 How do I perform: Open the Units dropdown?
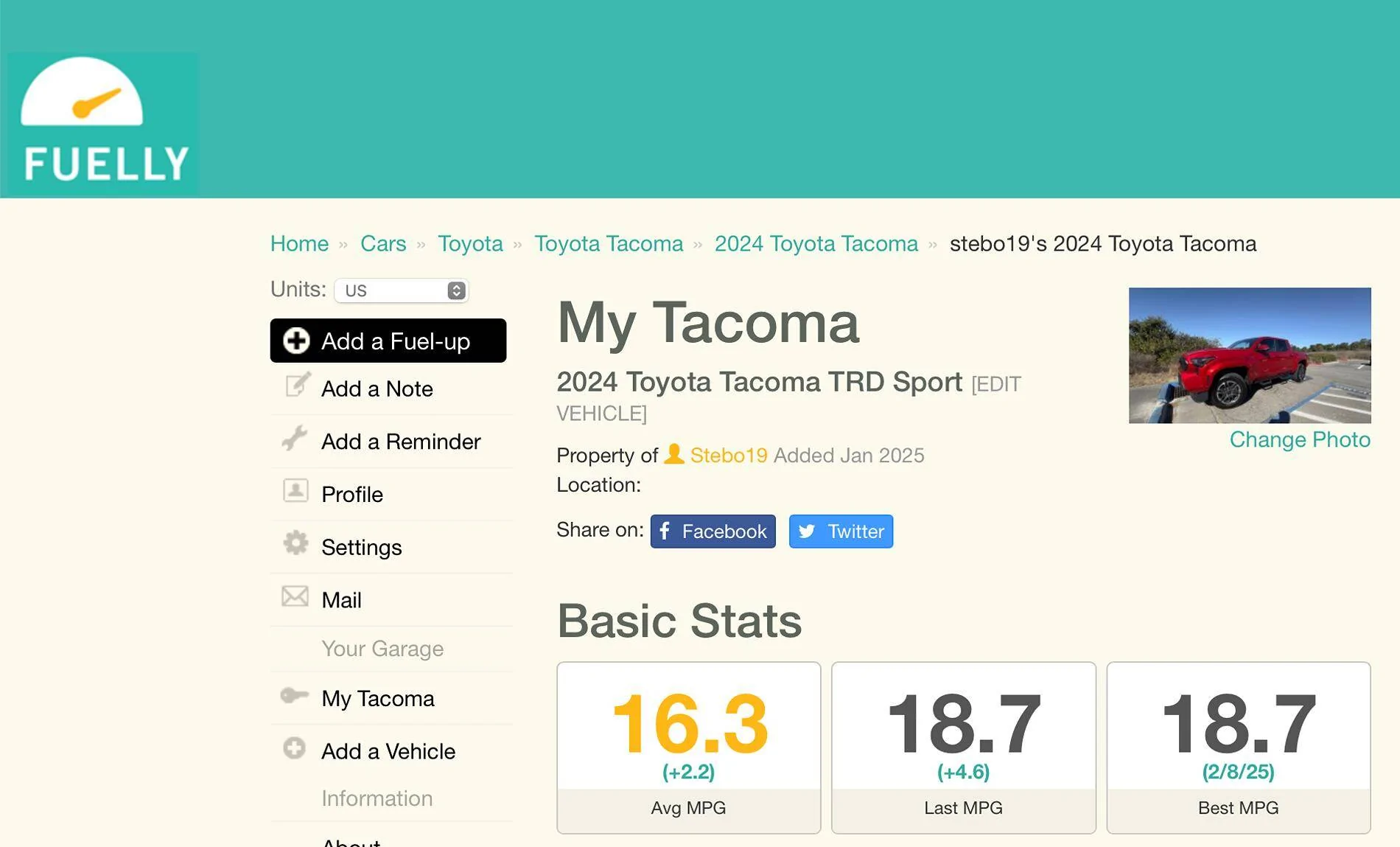(401, 290)
